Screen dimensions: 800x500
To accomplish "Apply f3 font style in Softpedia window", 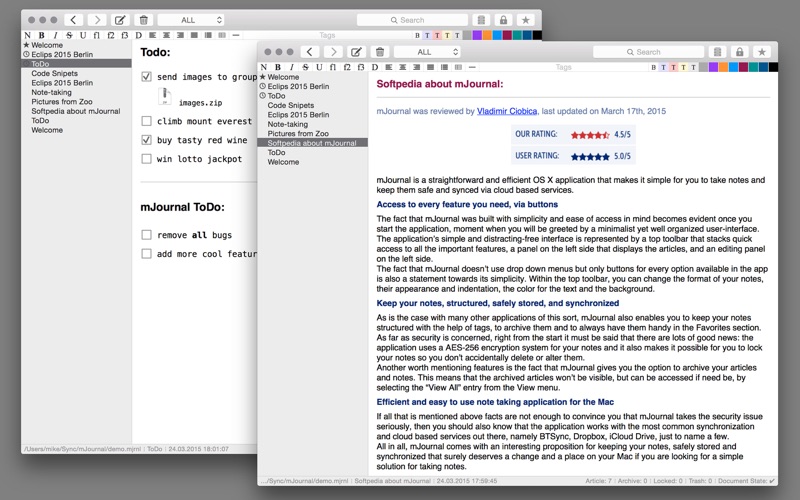I will pos(361,67).
